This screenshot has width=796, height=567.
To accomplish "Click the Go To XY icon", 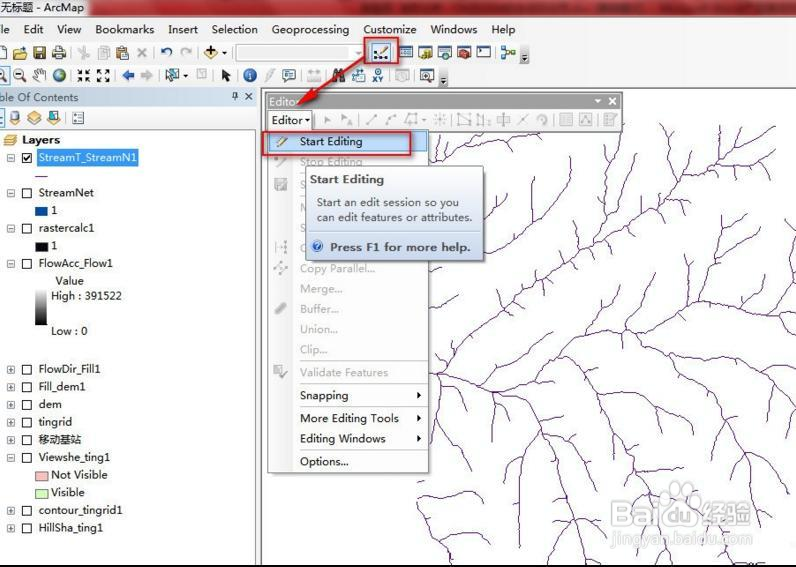I will (378, 76).
